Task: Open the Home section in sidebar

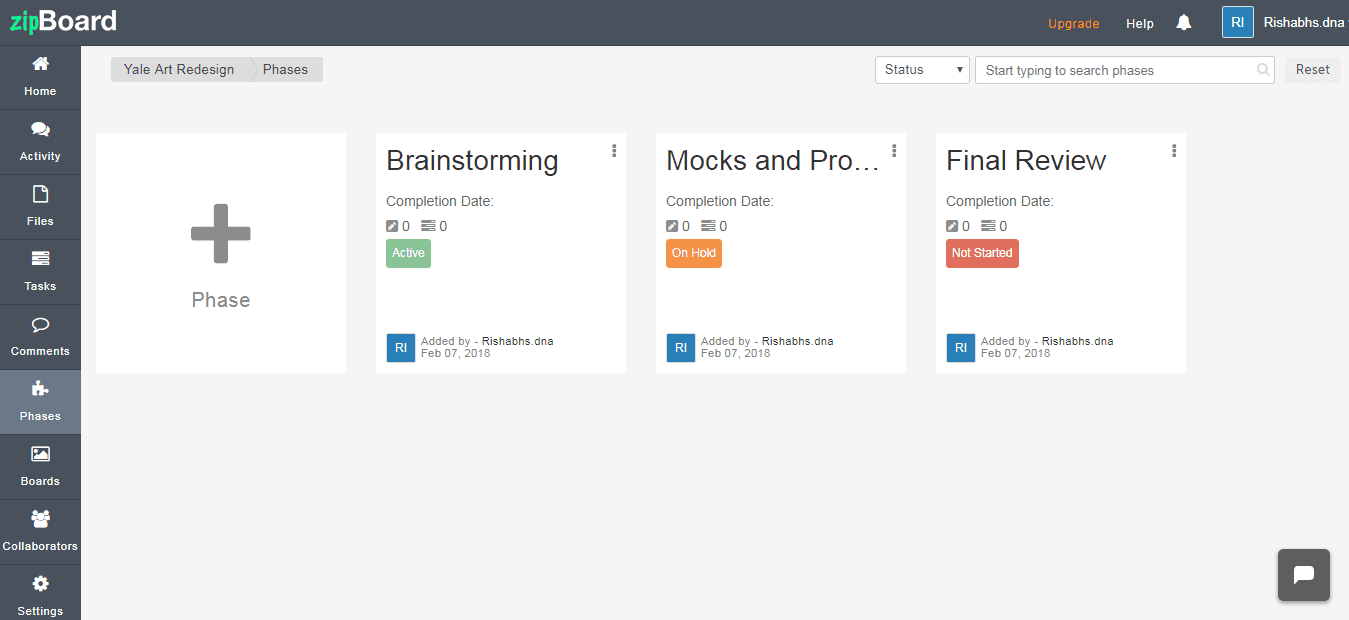Action: click(40, 77)
